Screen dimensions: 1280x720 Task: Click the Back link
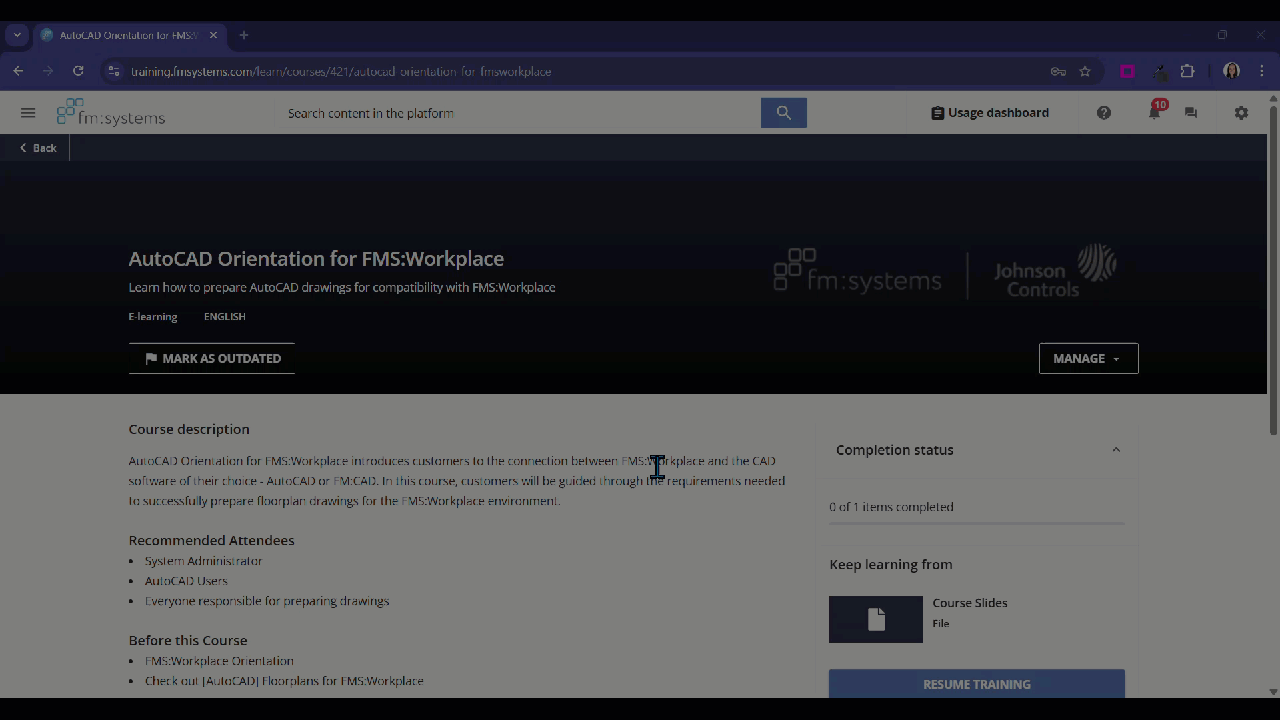pyautogui.click(x=39, y=148)
